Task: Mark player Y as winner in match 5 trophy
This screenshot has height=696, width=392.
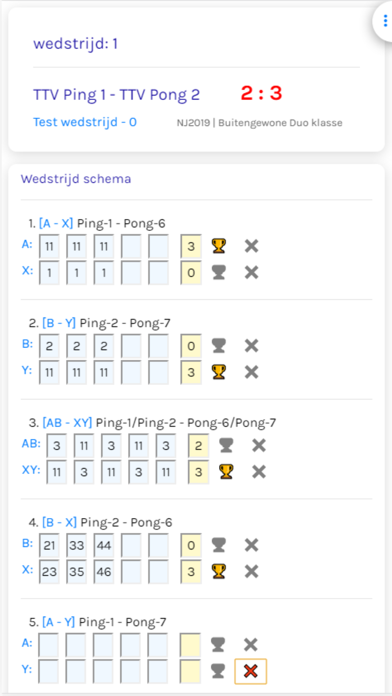Action: pos(218,671)
